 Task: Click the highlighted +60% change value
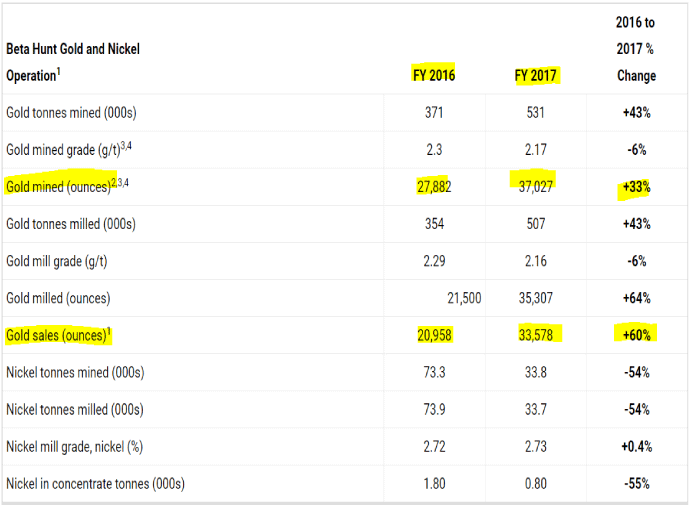[x=636, y=335]
